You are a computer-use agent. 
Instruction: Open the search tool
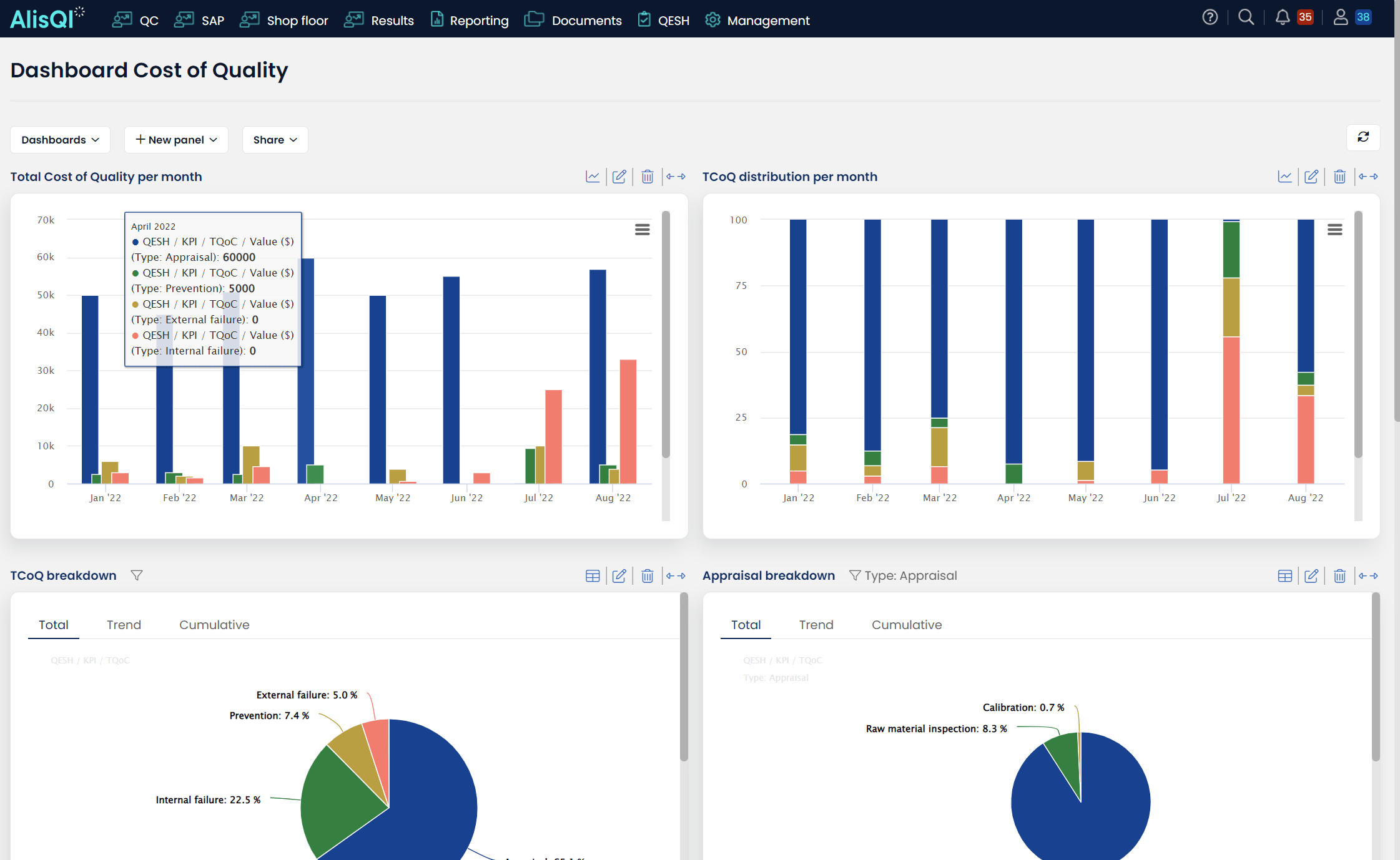(x=1246, y=17)
